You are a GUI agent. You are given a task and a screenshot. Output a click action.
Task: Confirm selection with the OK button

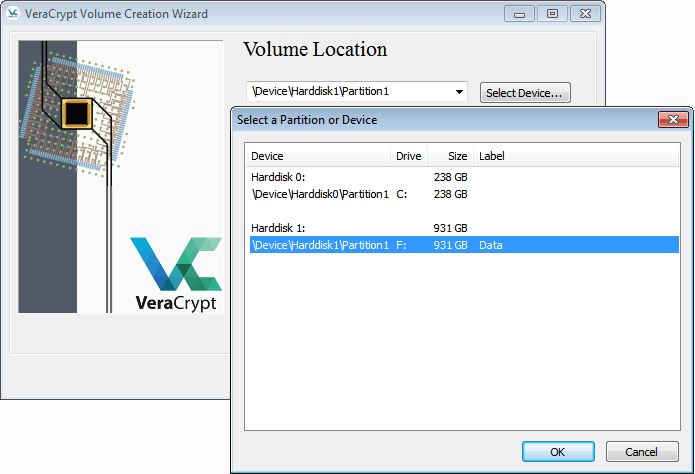coord(558,451)
